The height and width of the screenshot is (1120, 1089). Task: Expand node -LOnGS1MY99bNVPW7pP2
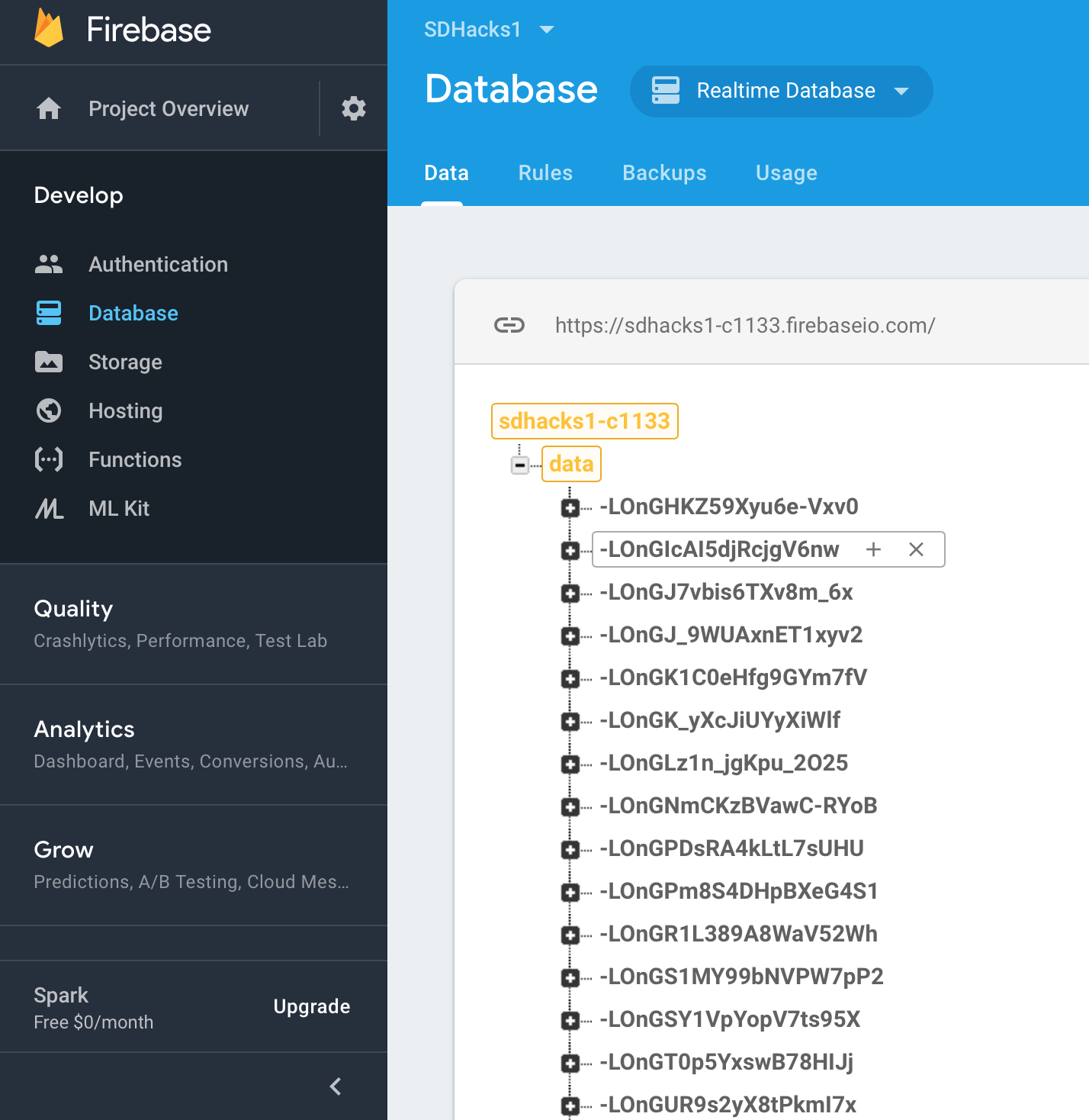pos(570,978)
